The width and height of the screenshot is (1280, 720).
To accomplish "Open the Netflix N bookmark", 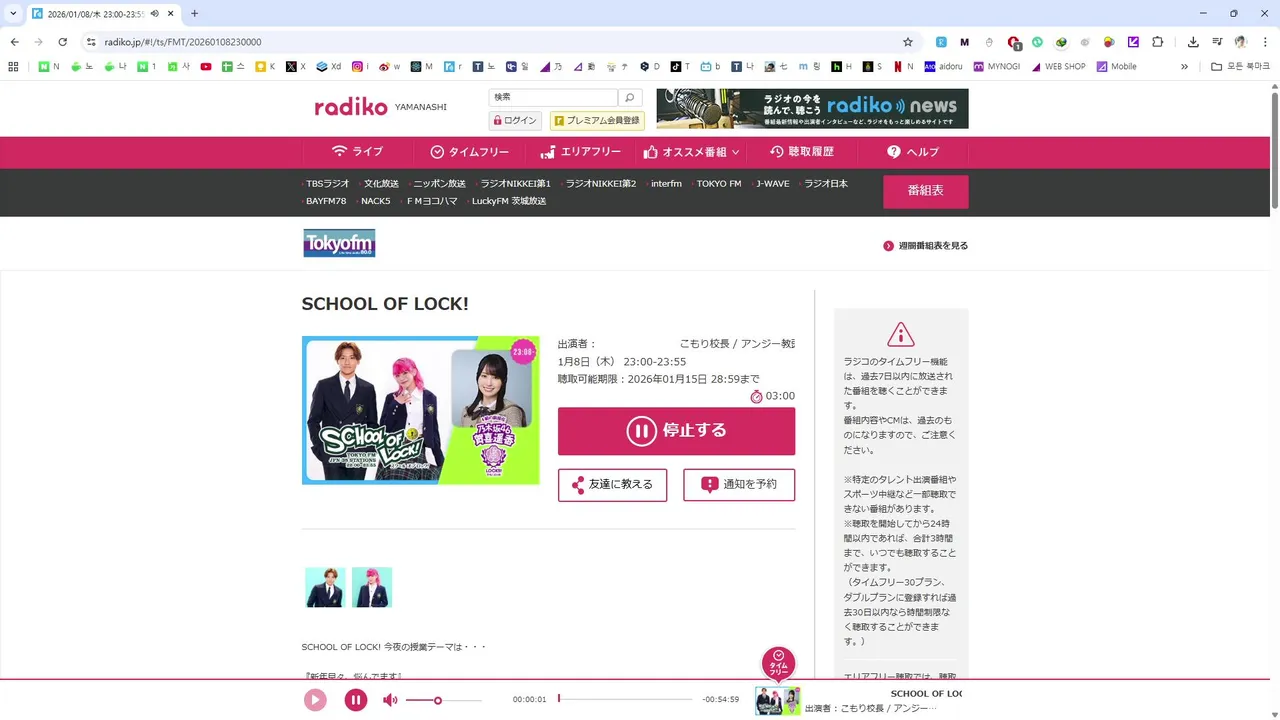I will pyautogui.click(x=903, y=67).
